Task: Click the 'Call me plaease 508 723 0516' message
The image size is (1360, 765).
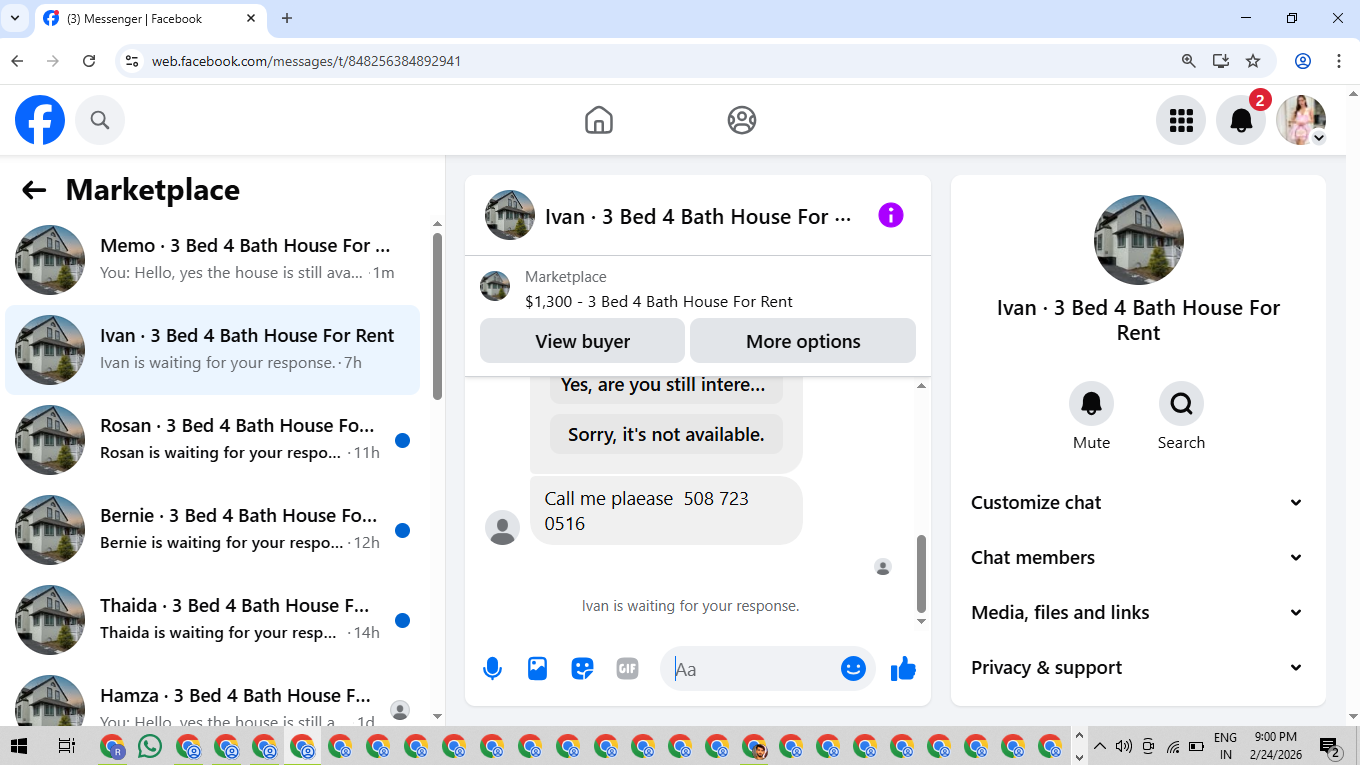Action: (666, 510)
